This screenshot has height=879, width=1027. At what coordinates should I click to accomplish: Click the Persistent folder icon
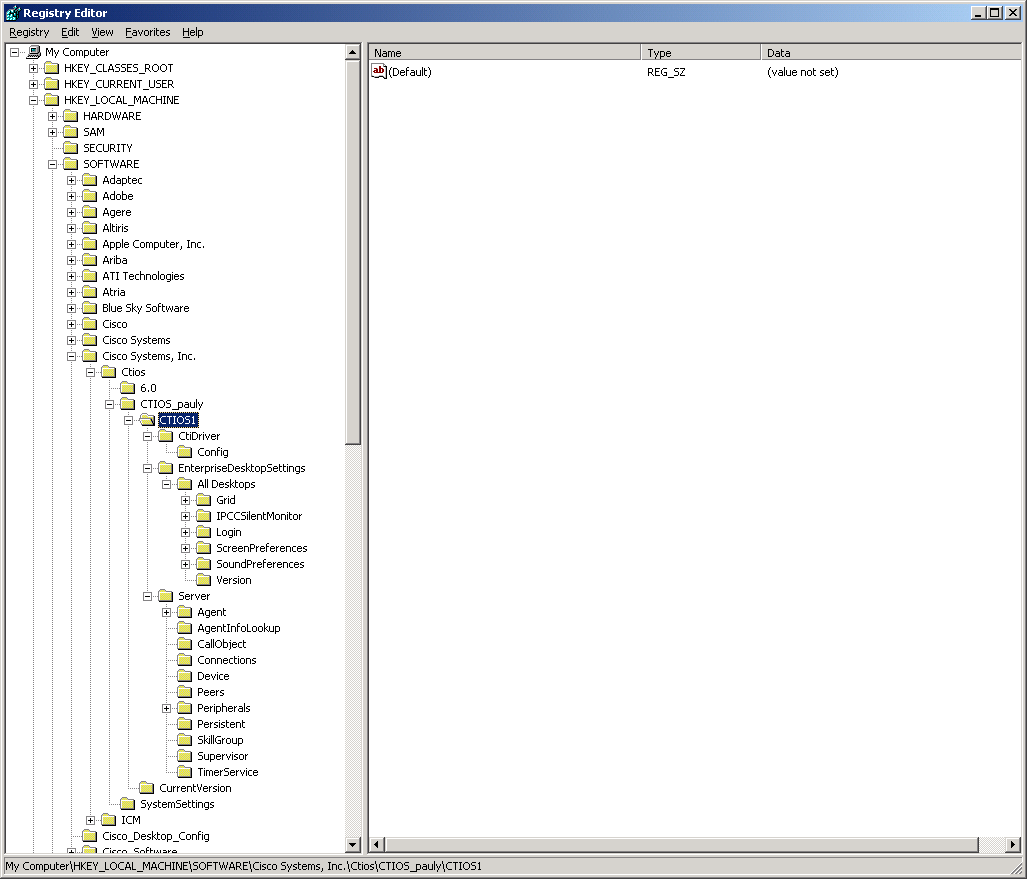click(x=185, y=724)
